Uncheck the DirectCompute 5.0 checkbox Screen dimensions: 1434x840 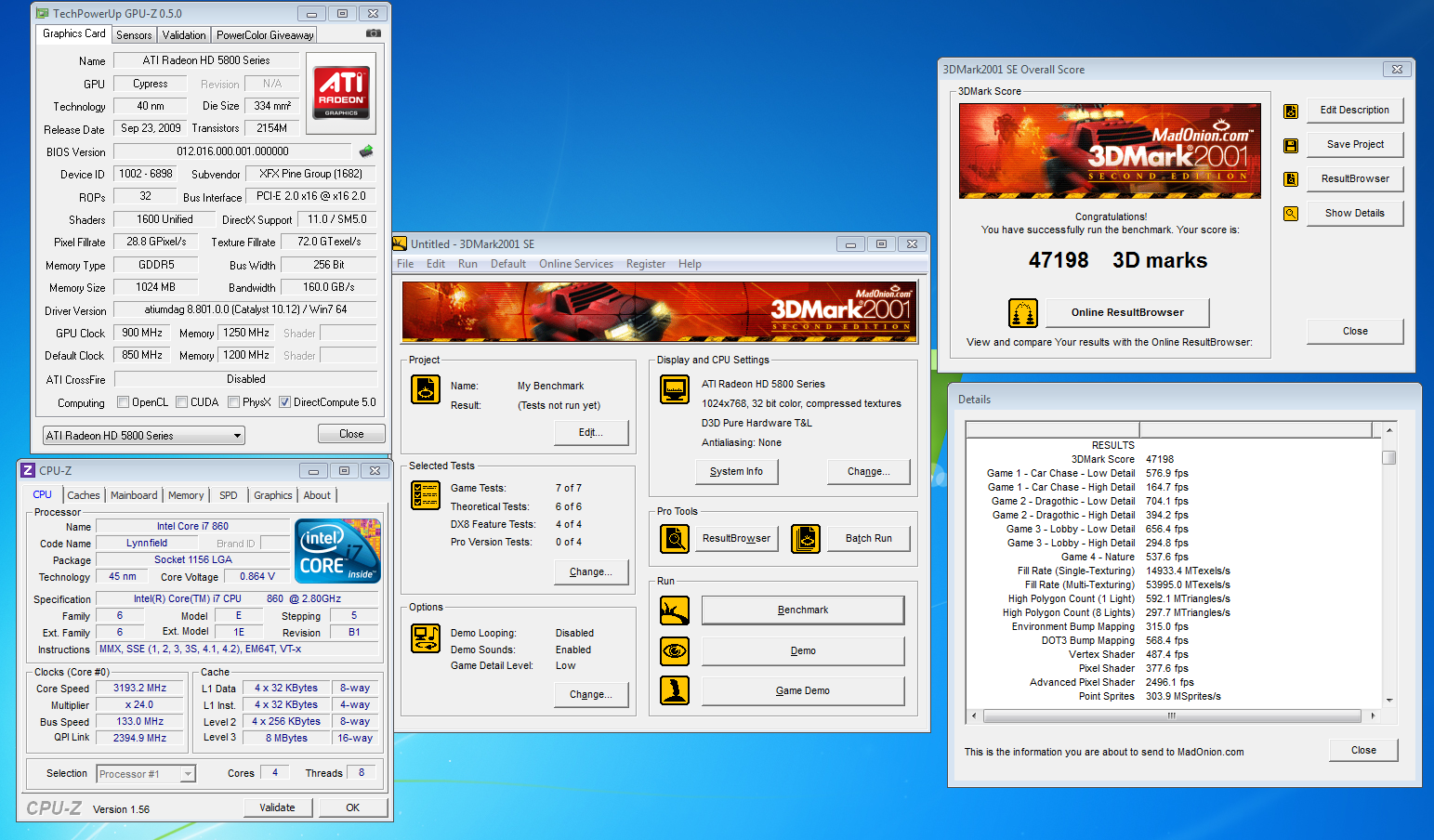pyautogui.click(x=284, y=402)
